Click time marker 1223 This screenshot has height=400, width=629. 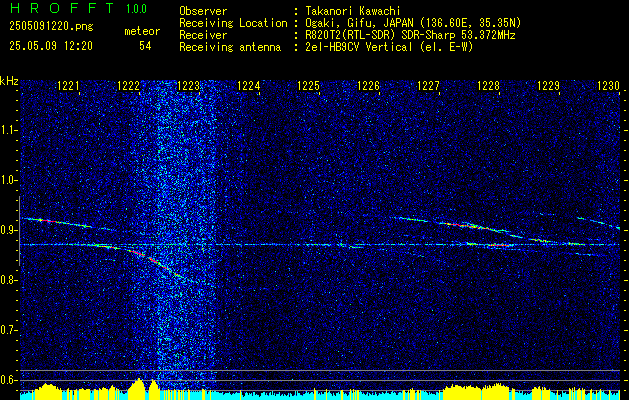click(x=188, y=85)
